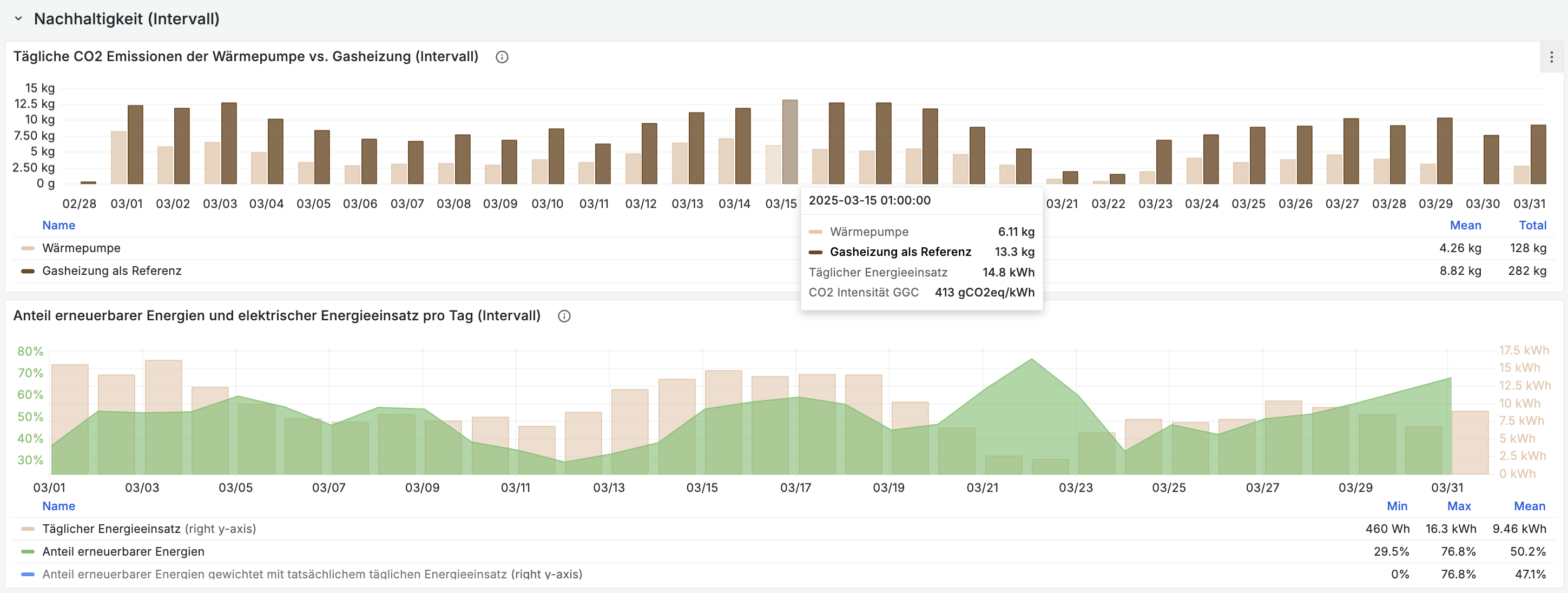Screen dimensions: 1568x593
Task: Sort lower legend by Mean column
Action: point(1529,506)
